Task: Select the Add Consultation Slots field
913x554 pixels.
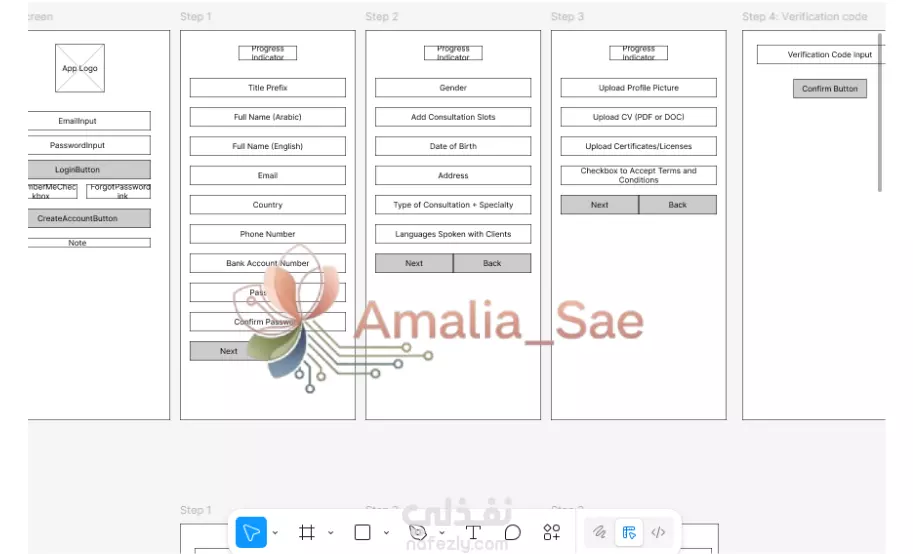Action: 453,117
